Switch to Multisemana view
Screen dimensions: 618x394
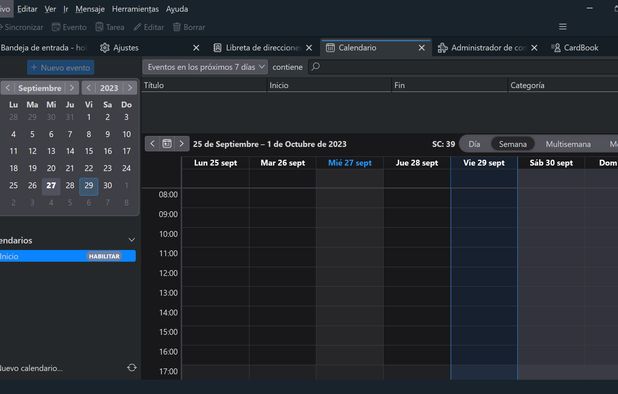click(x=568, y=144)
